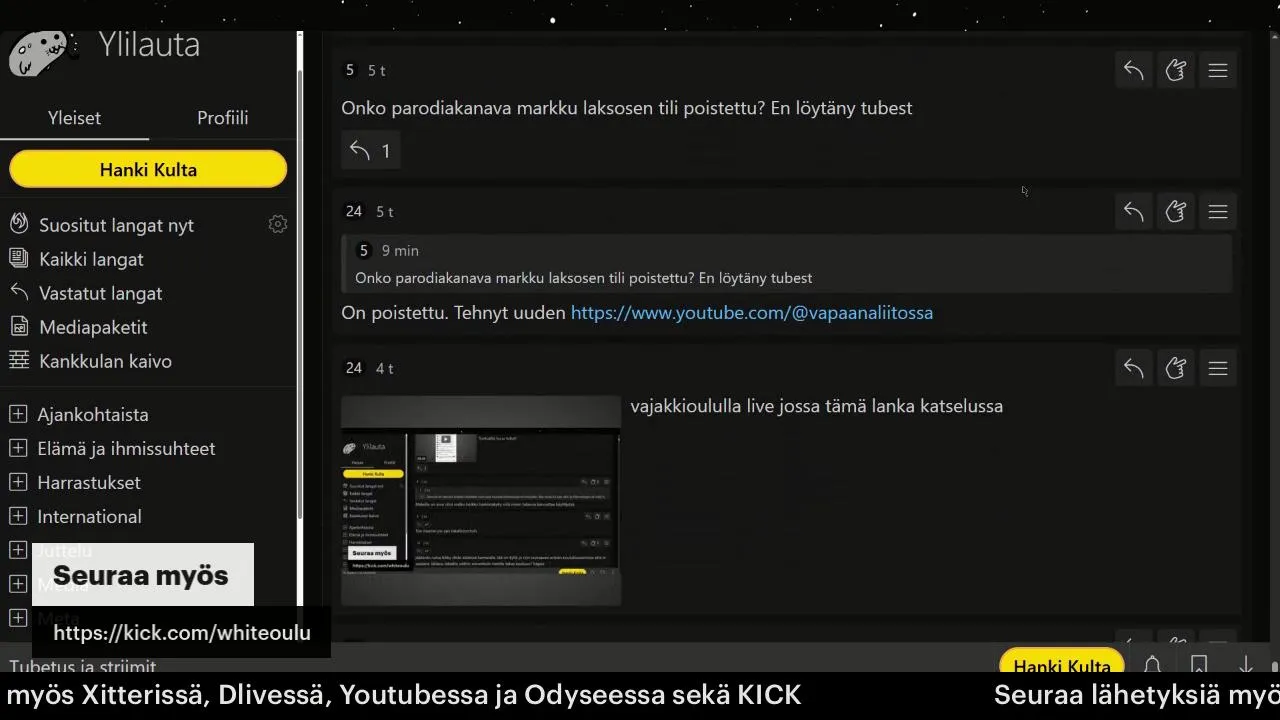Open the Yleiset tab

point(74,118)
